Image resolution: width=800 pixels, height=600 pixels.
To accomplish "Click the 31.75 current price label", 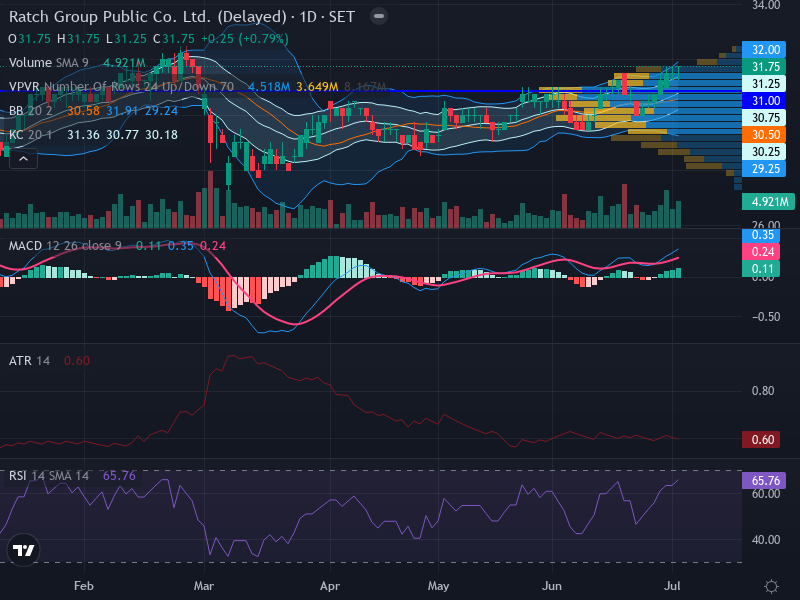I will point(764,67).
